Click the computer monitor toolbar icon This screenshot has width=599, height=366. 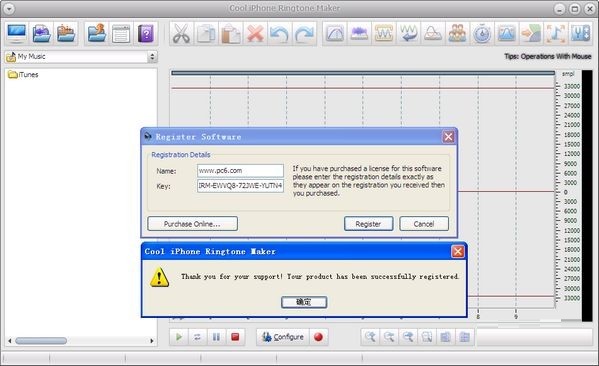(17, 34)
